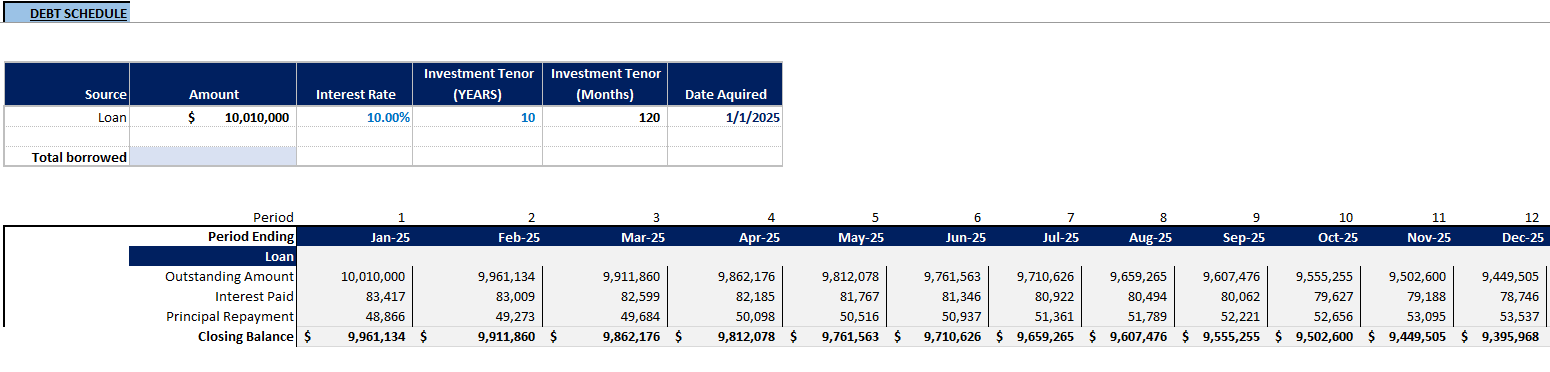
Task: Click the Jan-25 period ending header
Action: pos(354,237)
